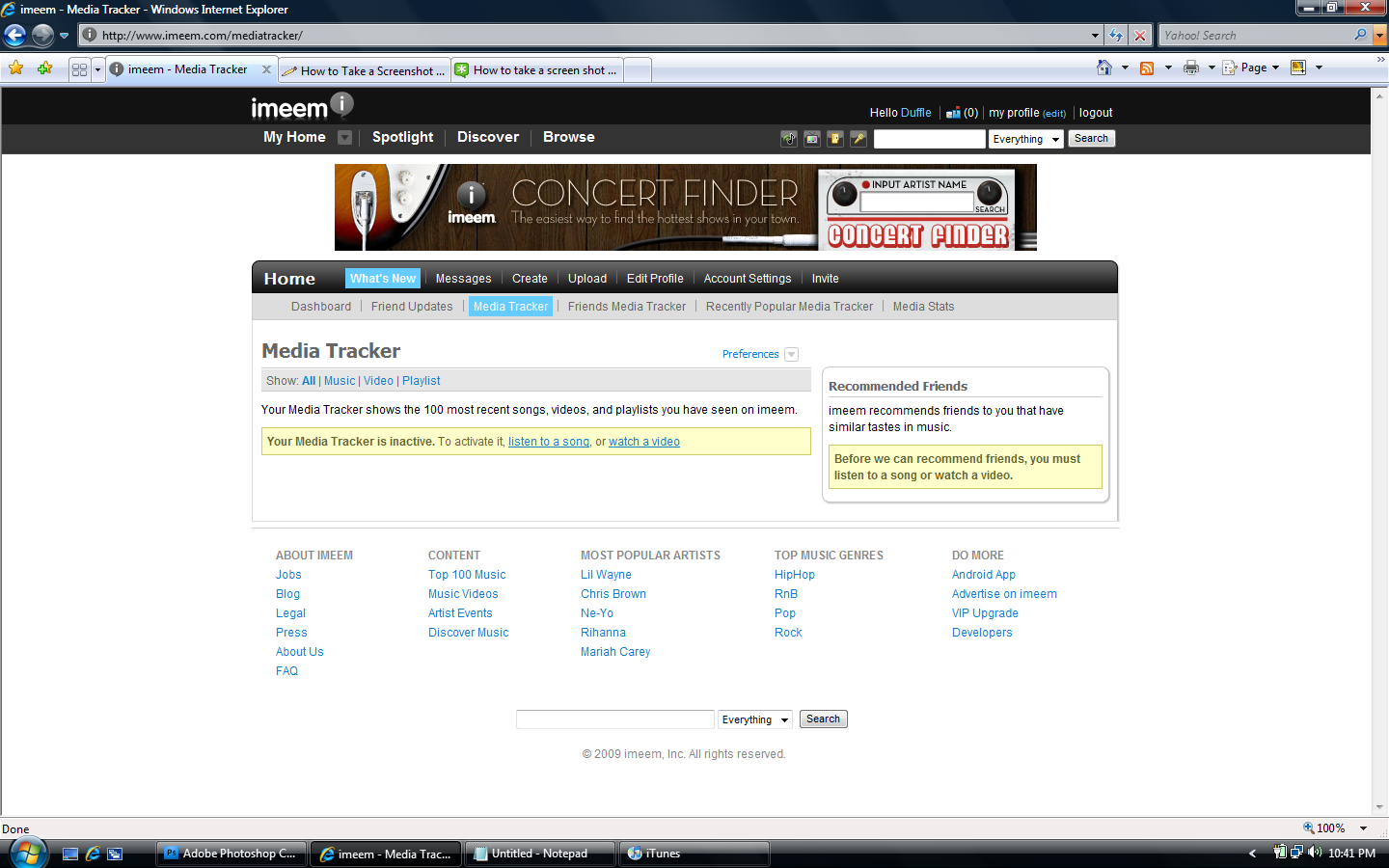Click the red Stop loading icon
The height and width of the screenshot is (868, 1389).
[1140, 36]
